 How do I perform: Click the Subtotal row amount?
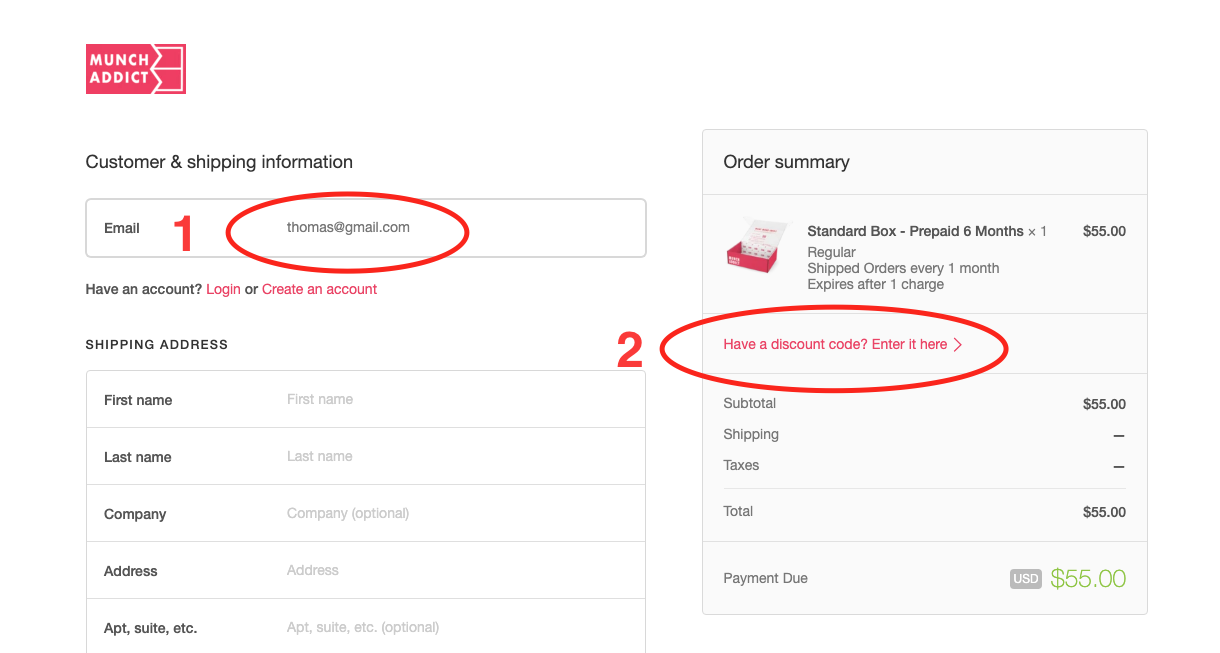tap(1104, 404)
